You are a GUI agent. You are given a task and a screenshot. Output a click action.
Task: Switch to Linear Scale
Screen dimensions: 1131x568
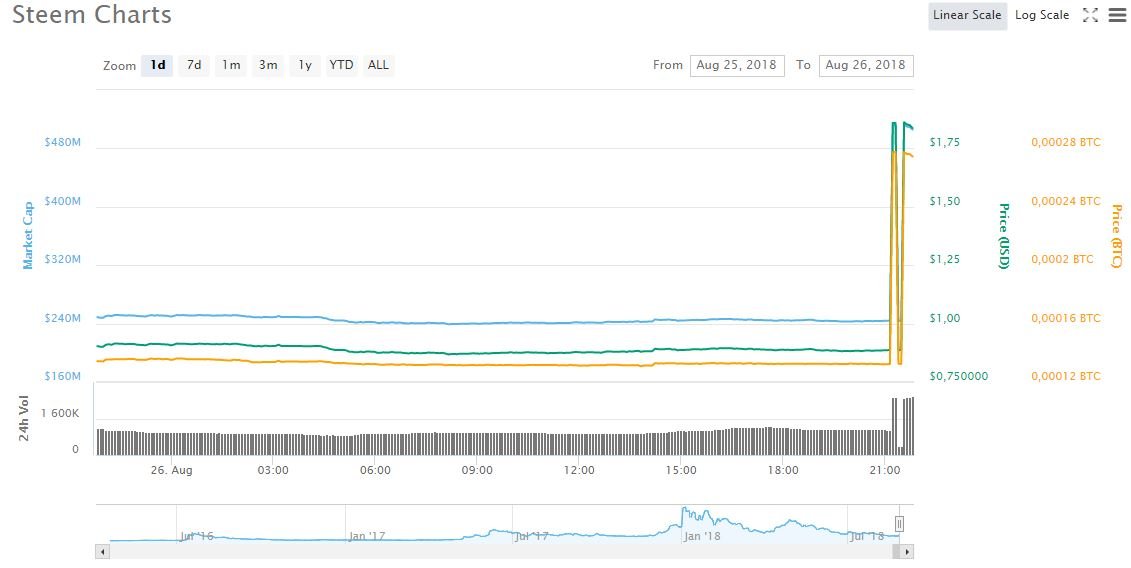coord(967,15)
